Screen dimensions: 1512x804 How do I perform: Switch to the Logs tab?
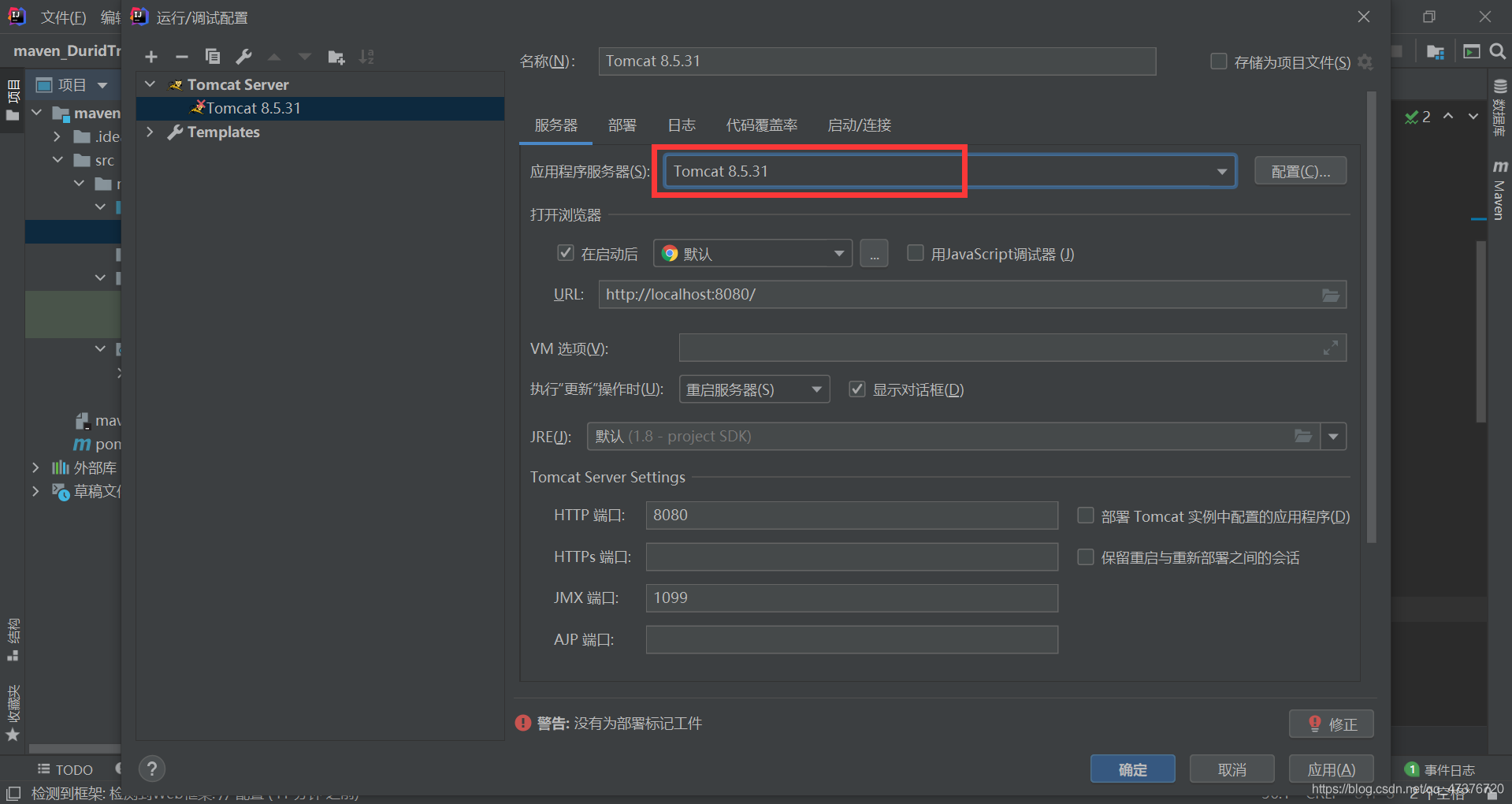[682, 125]
